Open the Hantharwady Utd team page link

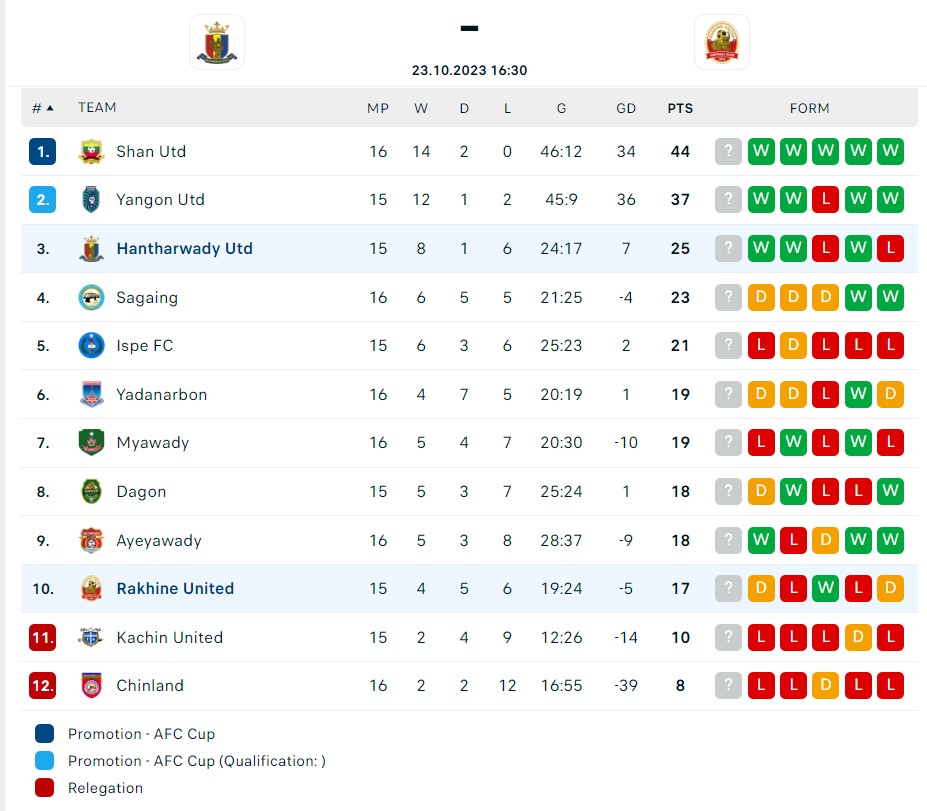[x=184, y=248]
